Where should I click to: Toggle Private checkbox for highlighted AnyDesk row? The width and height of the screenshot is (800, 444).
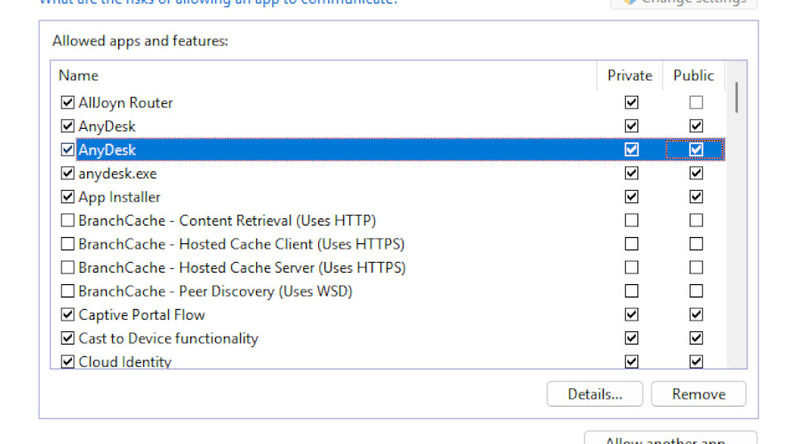(631, 150)
